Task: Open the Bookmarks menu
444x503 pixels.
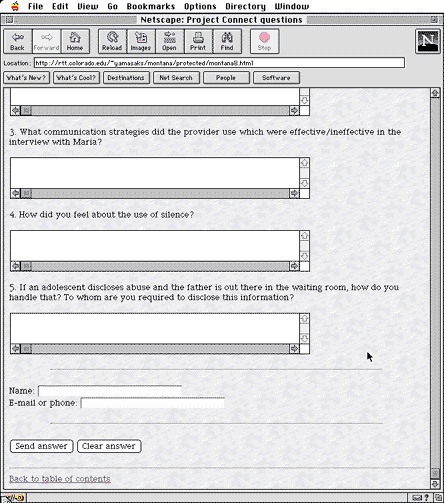Action: click(x=151, y=6)
